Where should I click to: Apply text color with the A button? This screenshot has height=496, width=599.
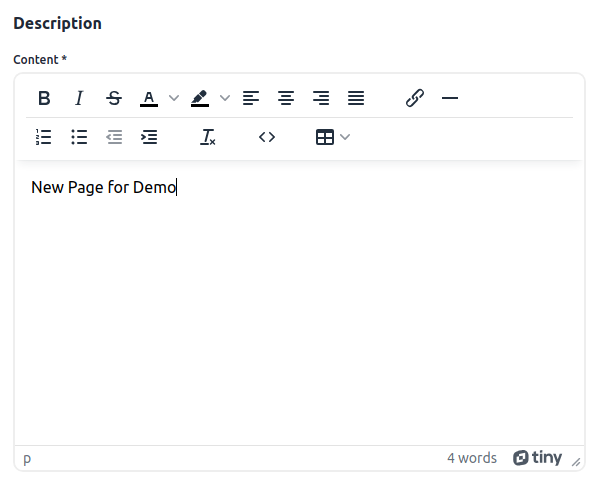(x=149, y=98)
